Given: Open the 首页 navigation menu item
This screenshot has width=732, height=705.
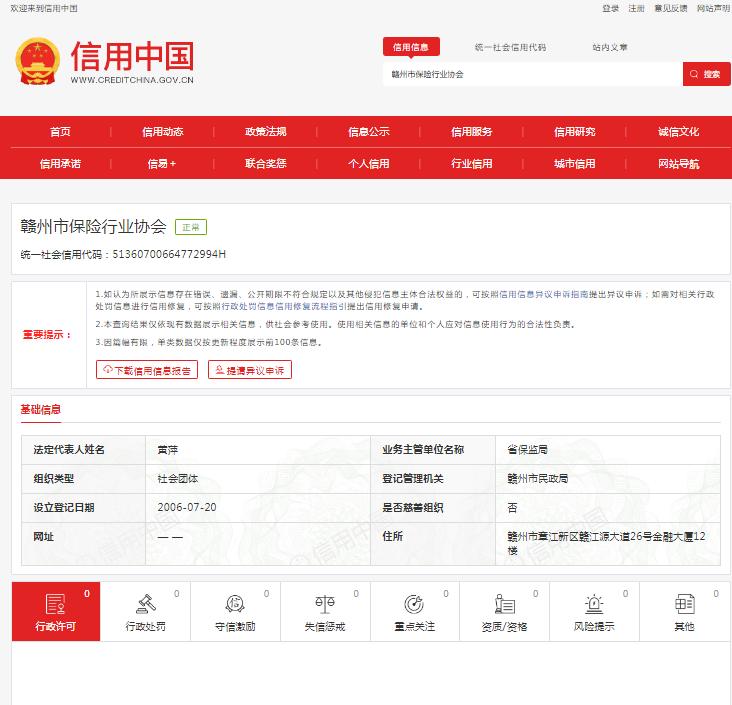Looking at the screenshot, I should [60, 132].
